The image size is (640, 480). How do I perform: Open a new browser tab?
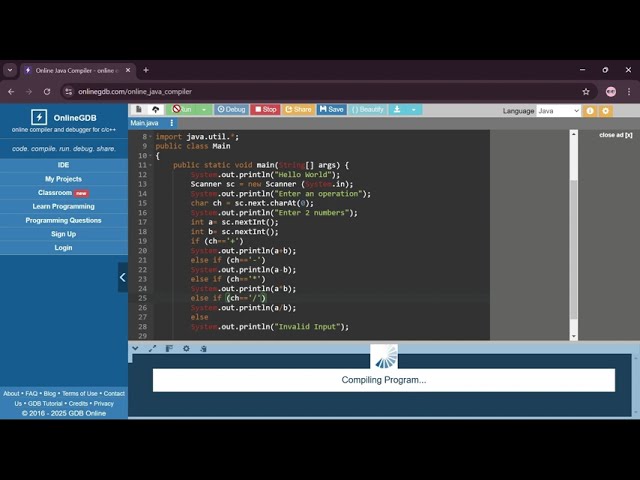[146, 70]
